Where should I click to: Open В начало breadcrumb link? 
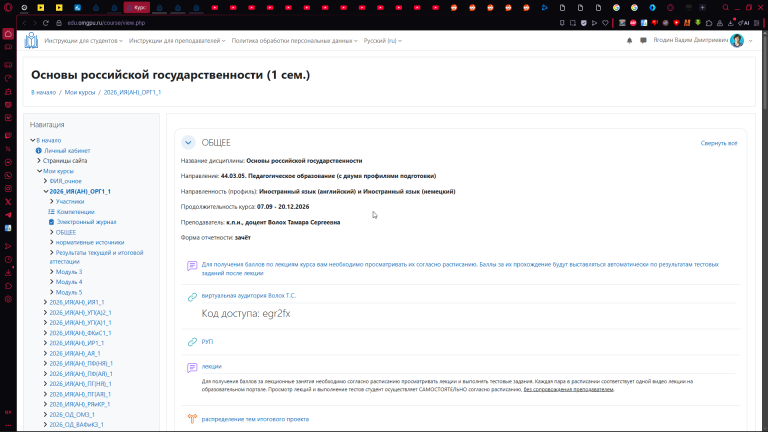point(43,92)
